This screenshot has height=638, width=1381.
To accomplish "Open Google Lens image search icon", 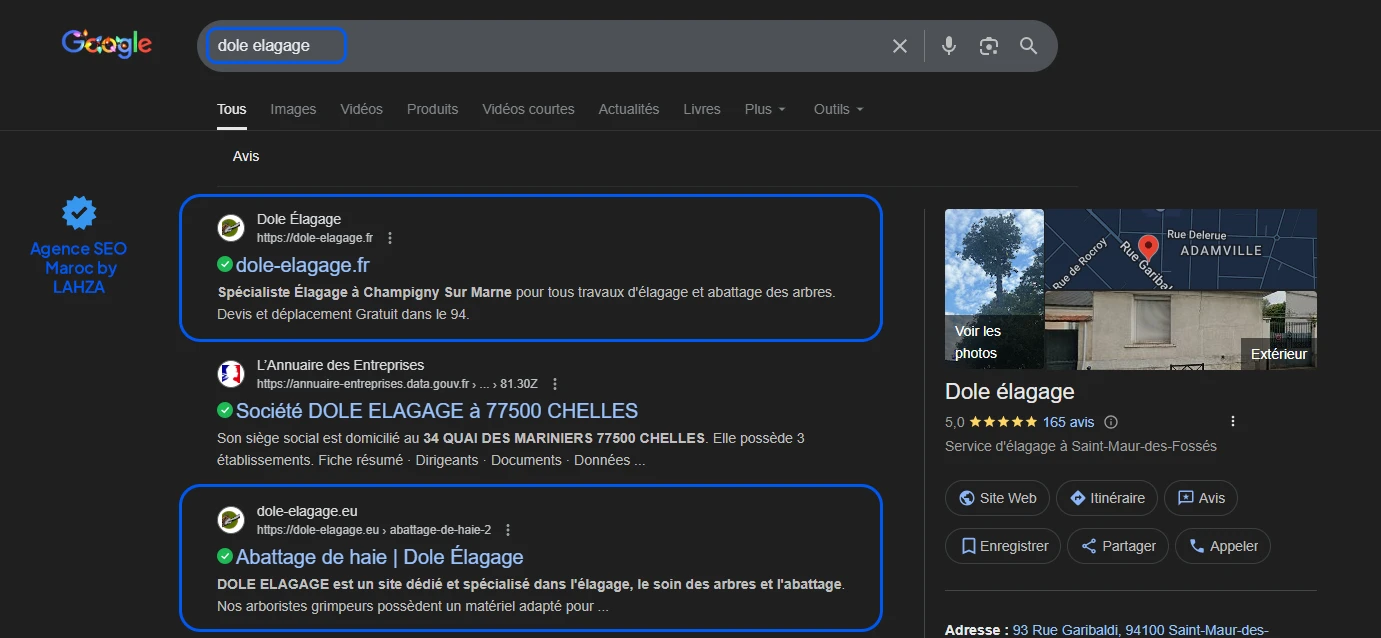I will click(x=989, y=46).
